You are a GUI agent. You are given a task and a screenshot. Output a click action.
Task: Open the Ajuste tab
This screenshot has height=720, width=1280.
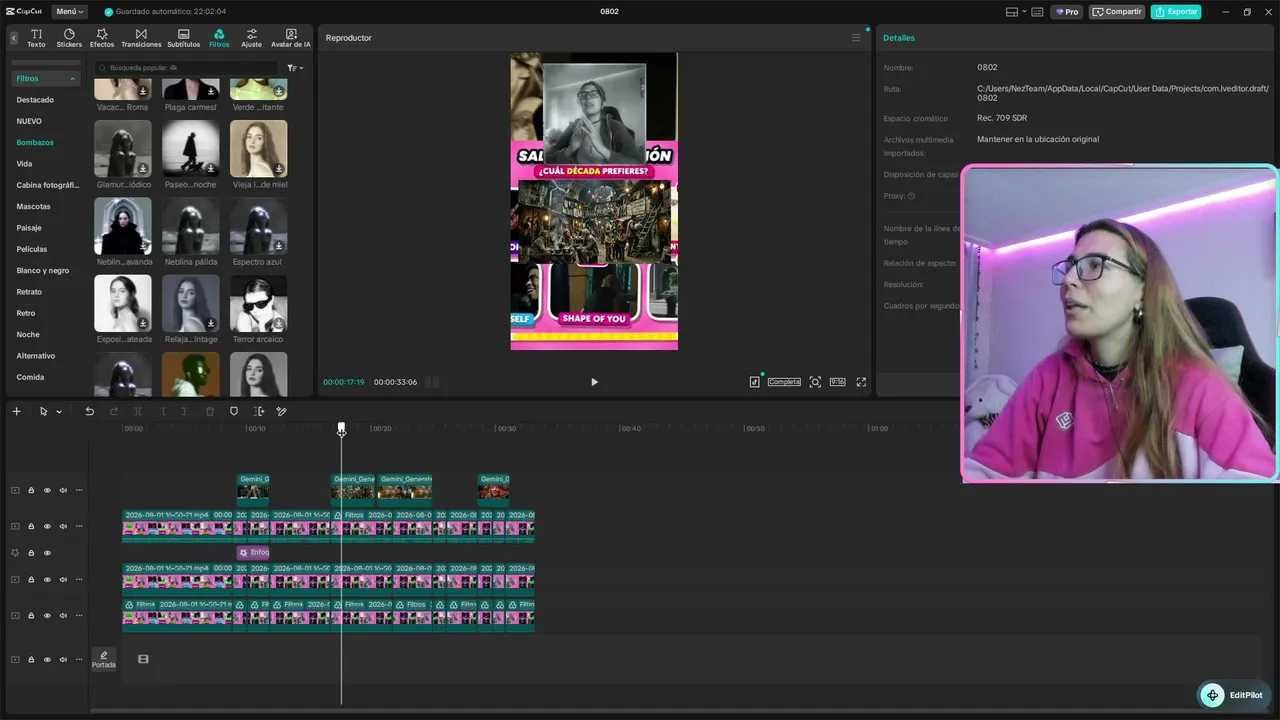click(x=251, y=38)
